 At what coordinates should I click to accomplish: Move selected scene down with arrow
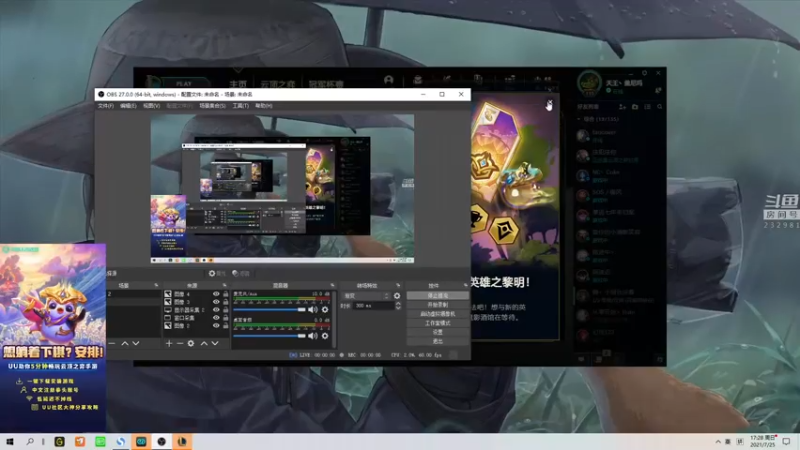tap(136, 343)
